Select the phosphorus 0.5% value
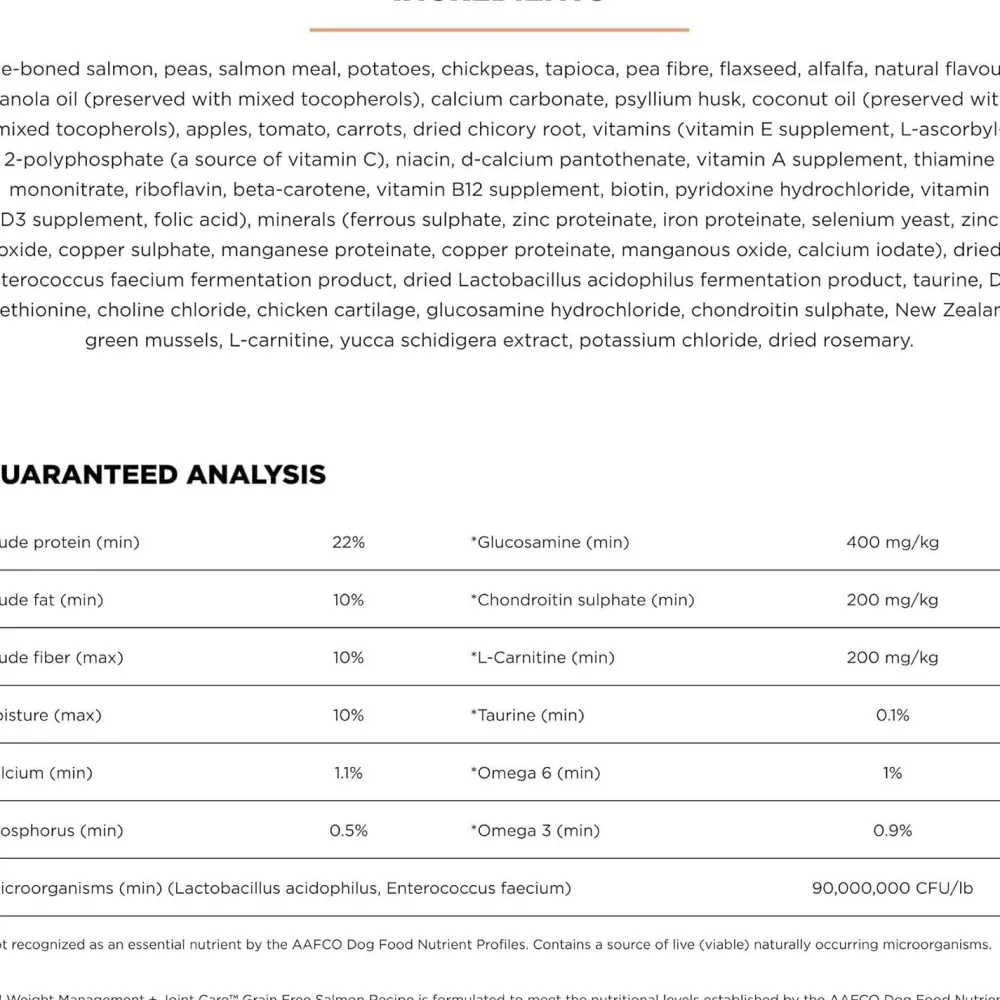The width and height of the screenshot is (1000, 1000). coord(348,830)
